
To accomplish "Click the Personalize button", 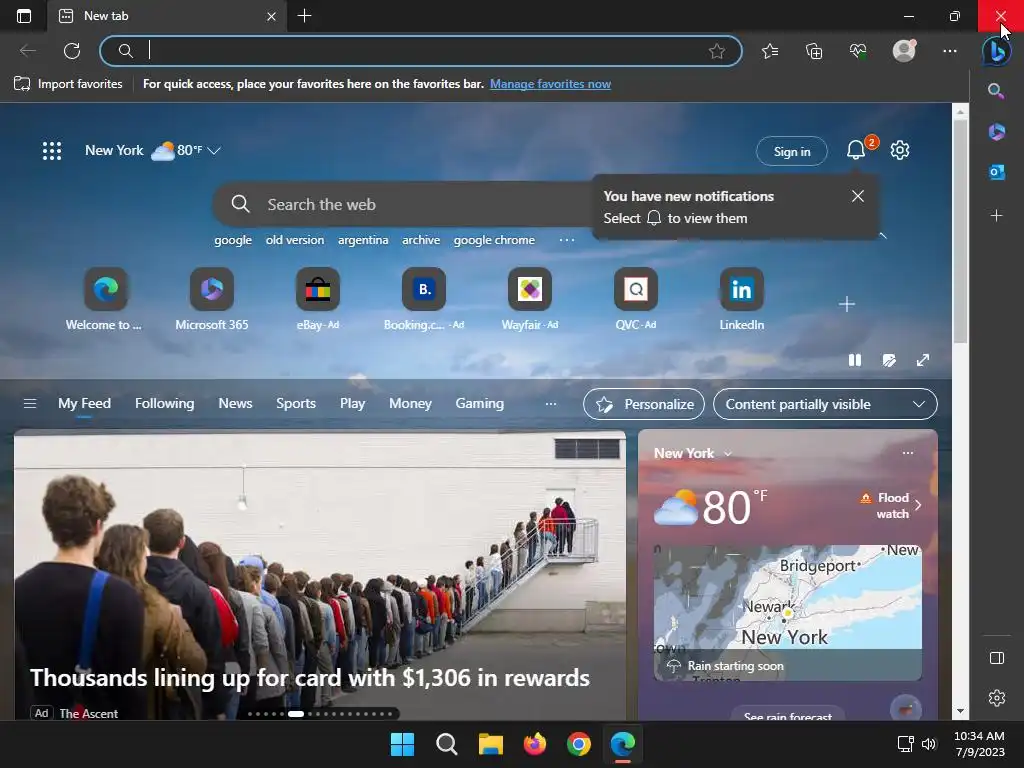I will (643, 404).
